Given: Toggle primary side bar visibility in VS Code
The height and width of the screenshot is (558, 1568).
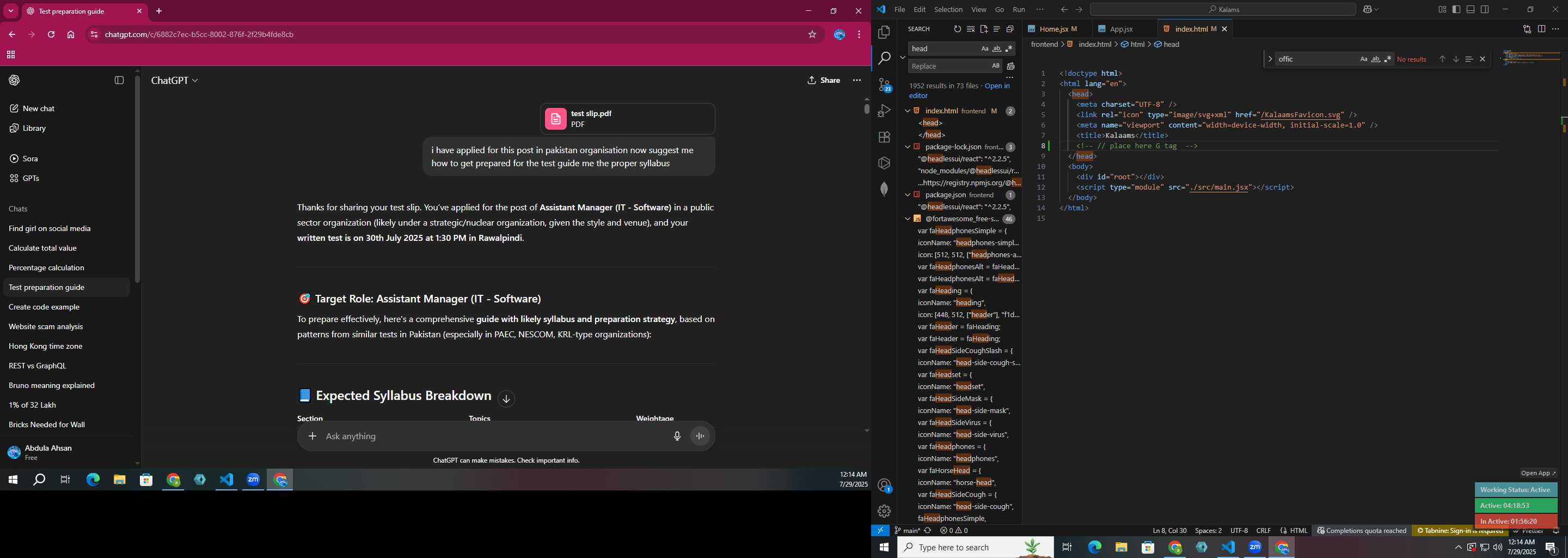Looking at the screenshot, I should 1456,10.
